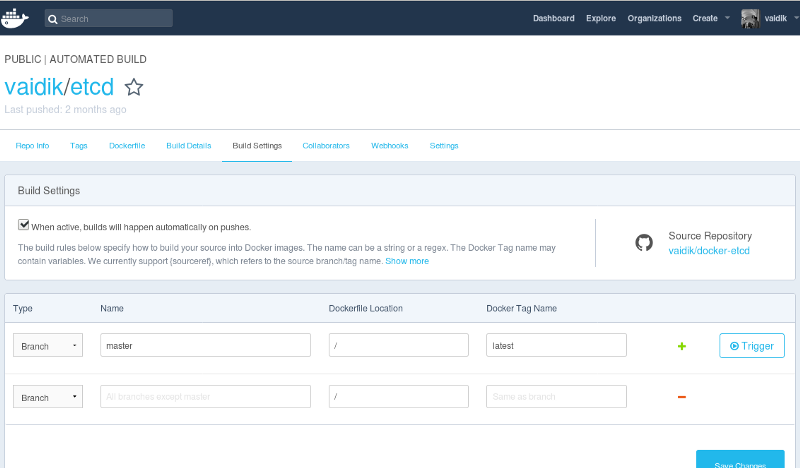
Task: Click the GitHub octocat icon
Action: coord(644,242)
